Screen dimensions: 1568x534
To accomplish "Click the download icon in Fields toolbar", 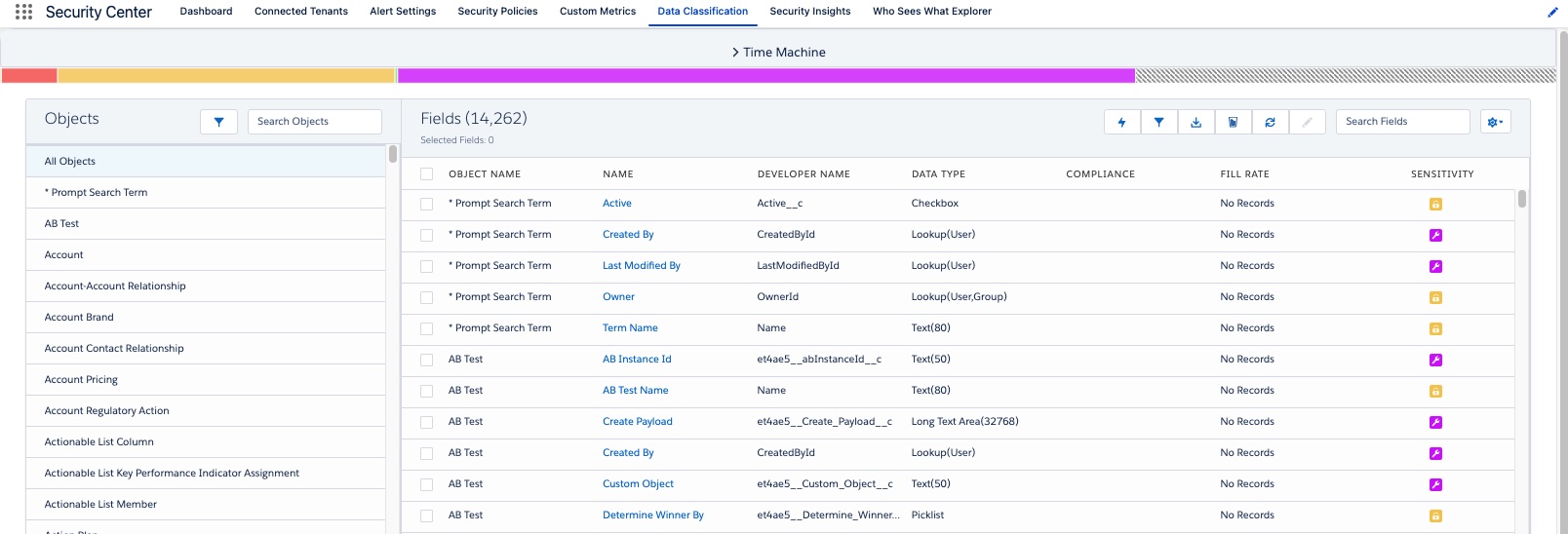I will 1196,122.
